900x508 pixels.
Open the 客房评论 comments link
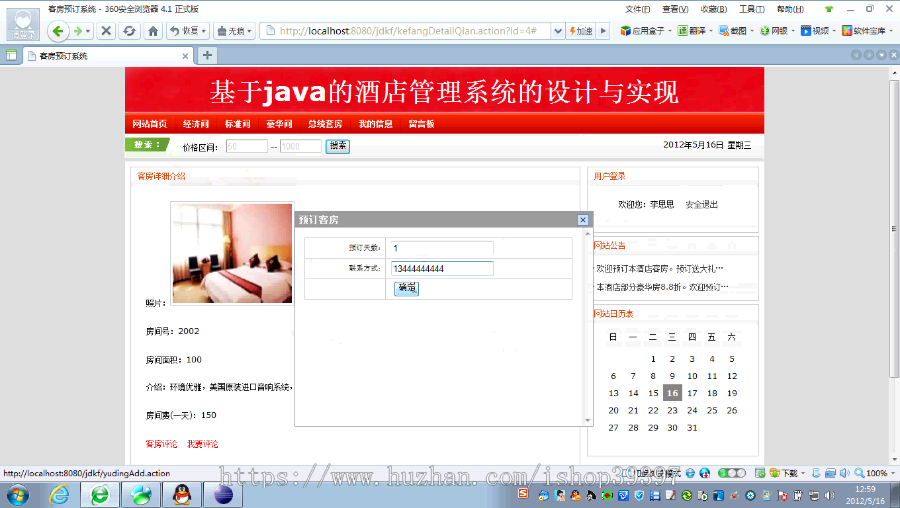coord(161,444)
